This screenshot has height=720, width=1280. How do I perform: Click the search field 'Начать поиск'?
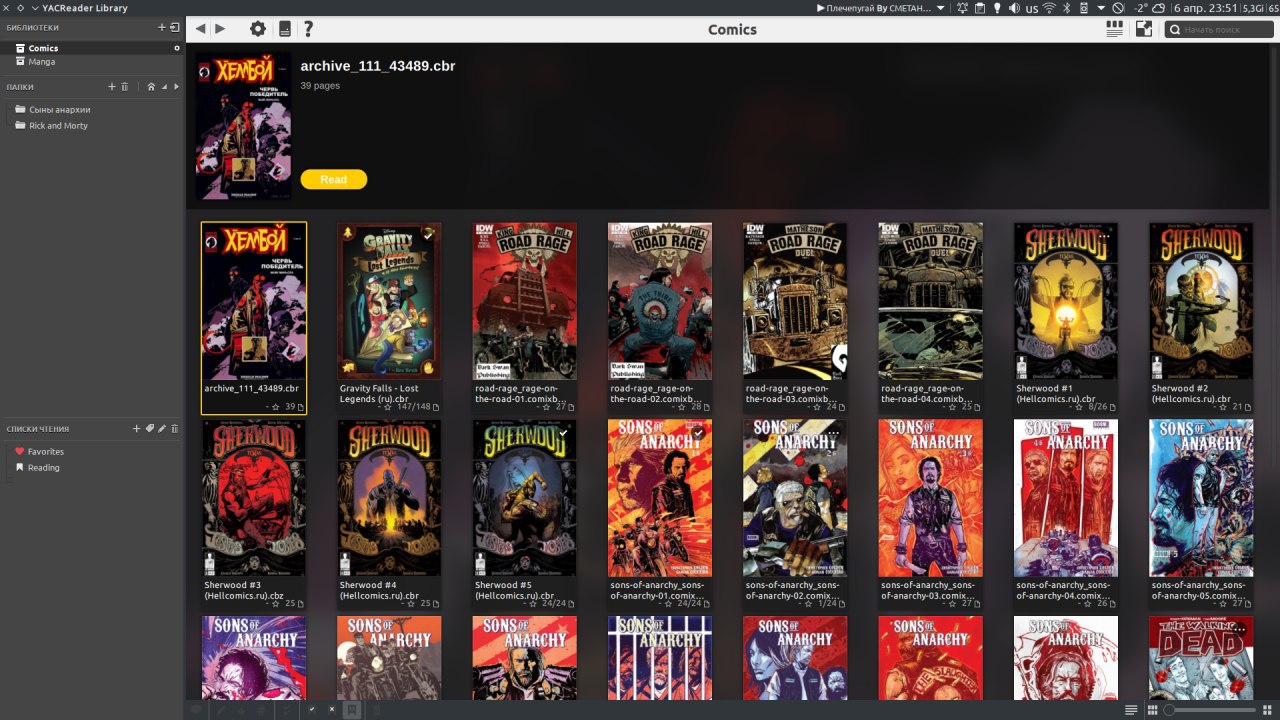pos(1218,30)
